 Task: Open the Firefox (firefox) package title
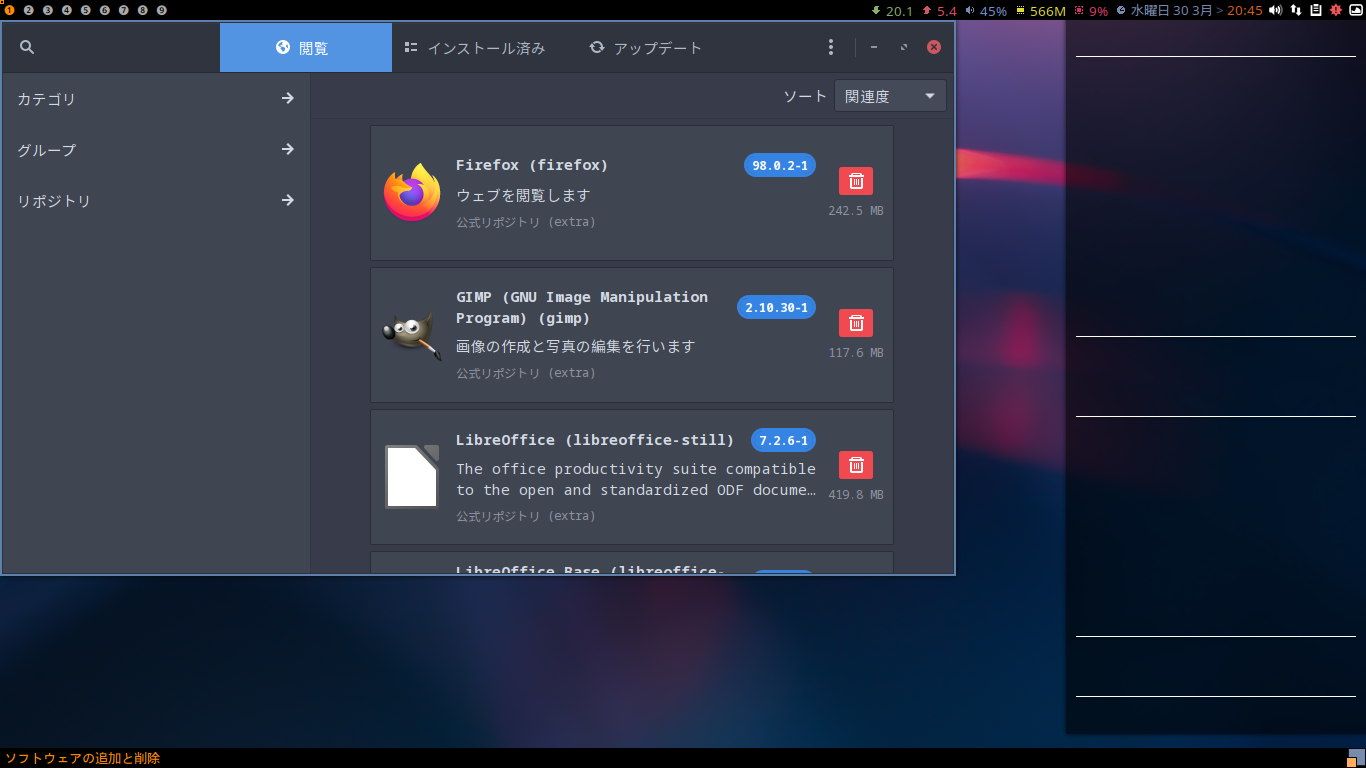532,165
